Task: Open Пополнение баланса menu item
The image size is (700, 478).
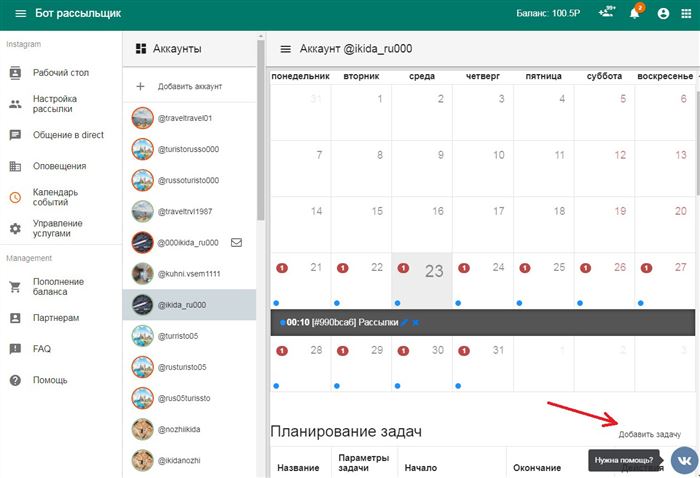Action: [61, 287]
